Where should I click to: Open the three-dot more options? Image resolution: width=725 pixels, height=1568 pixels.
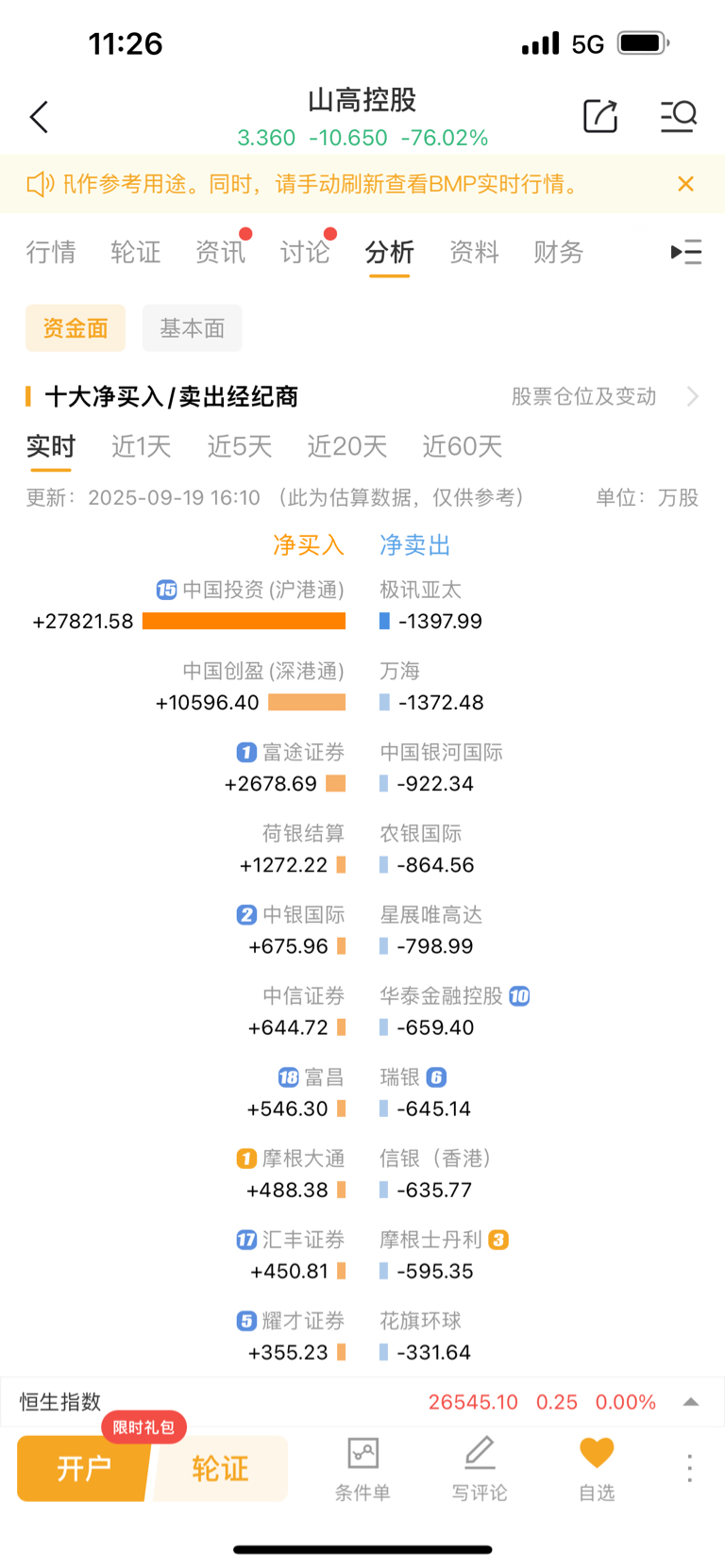click(x=689, y=1468)
